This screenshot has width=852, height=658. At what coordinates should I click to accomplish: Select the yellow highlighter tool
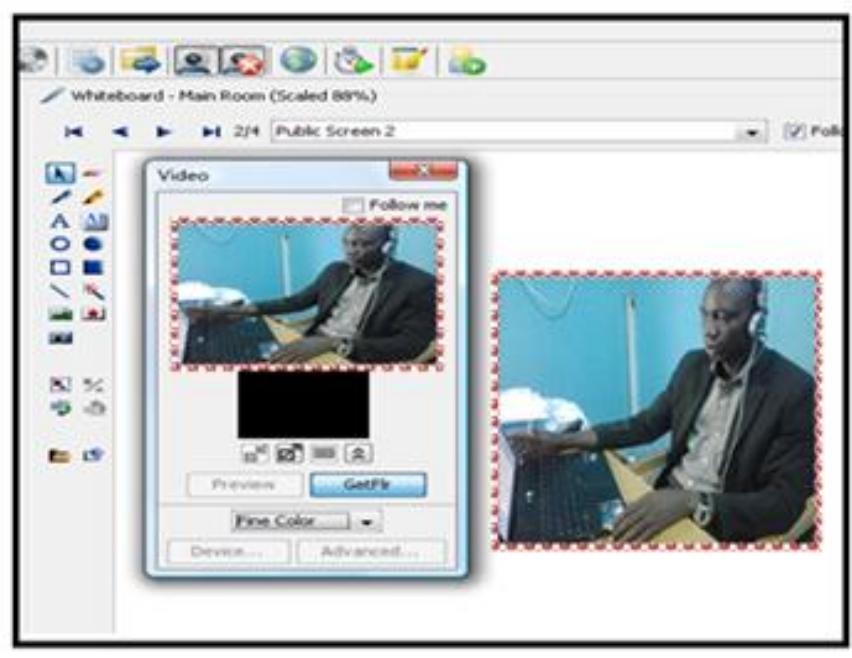(93, 197)
